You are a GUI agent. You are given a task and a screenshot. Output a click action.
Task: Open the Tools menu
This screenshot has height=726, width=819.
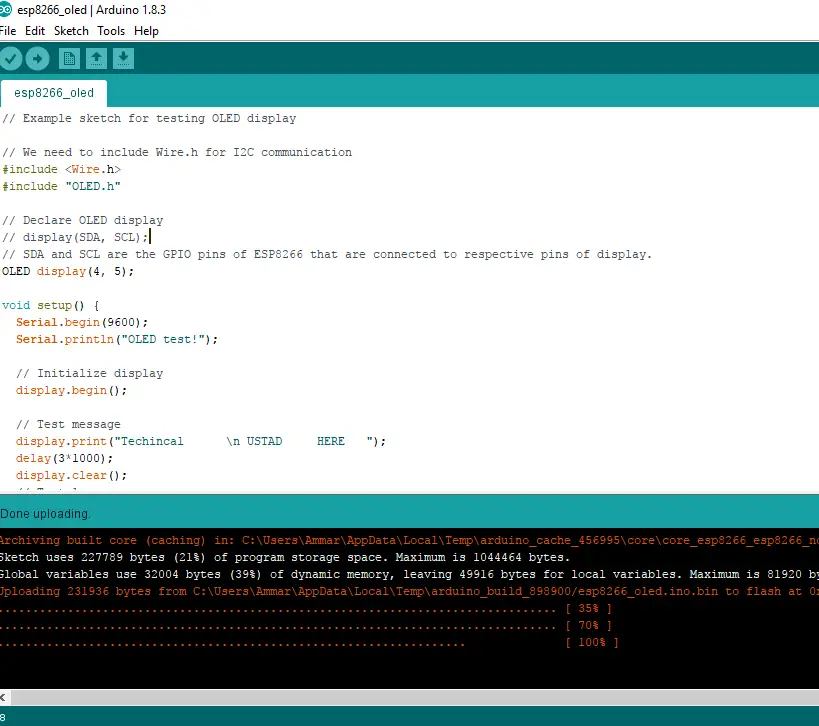pos(111,31)
